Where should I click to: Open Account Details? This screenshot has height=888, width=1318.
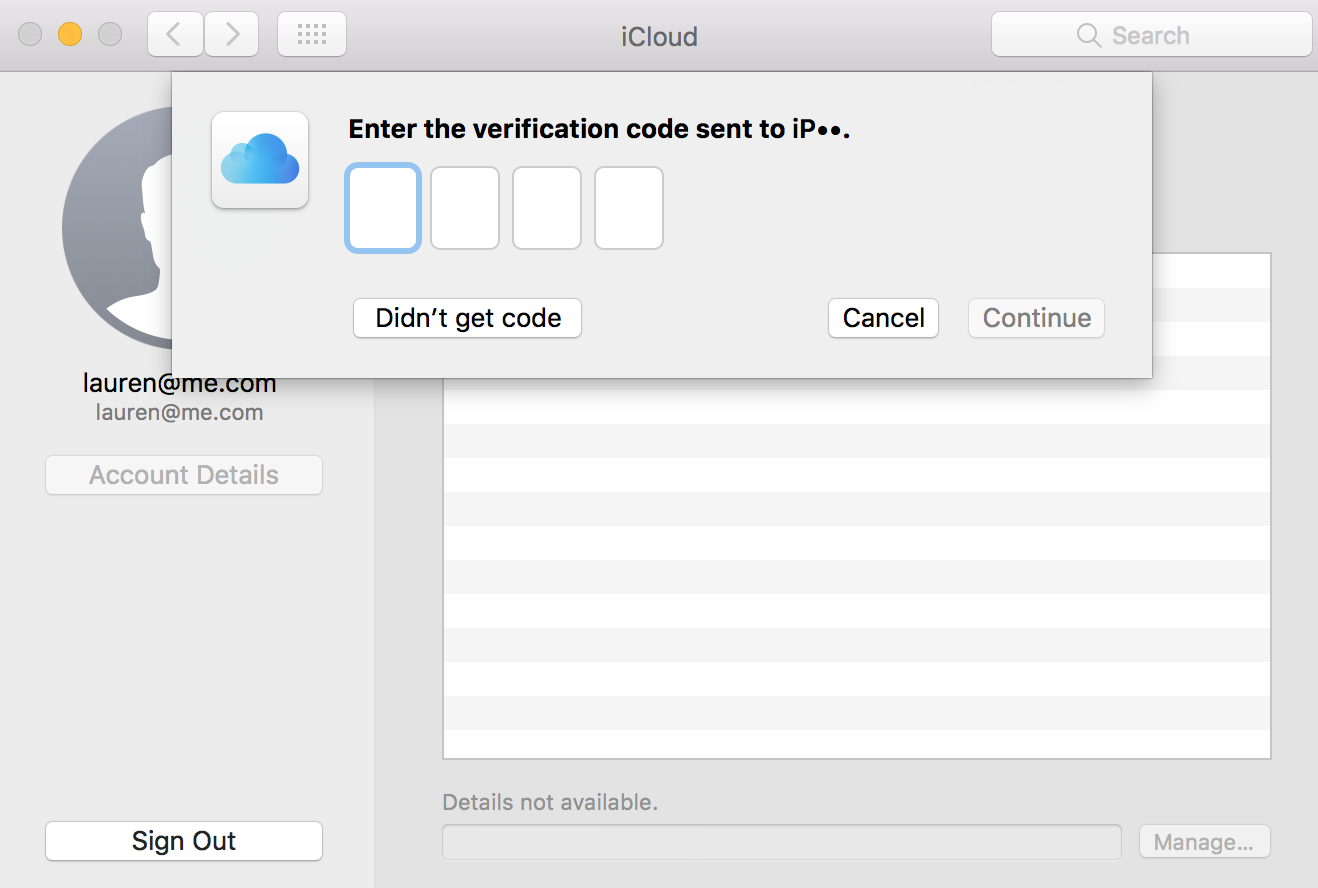pyautogui.click(x=184, y=475)
